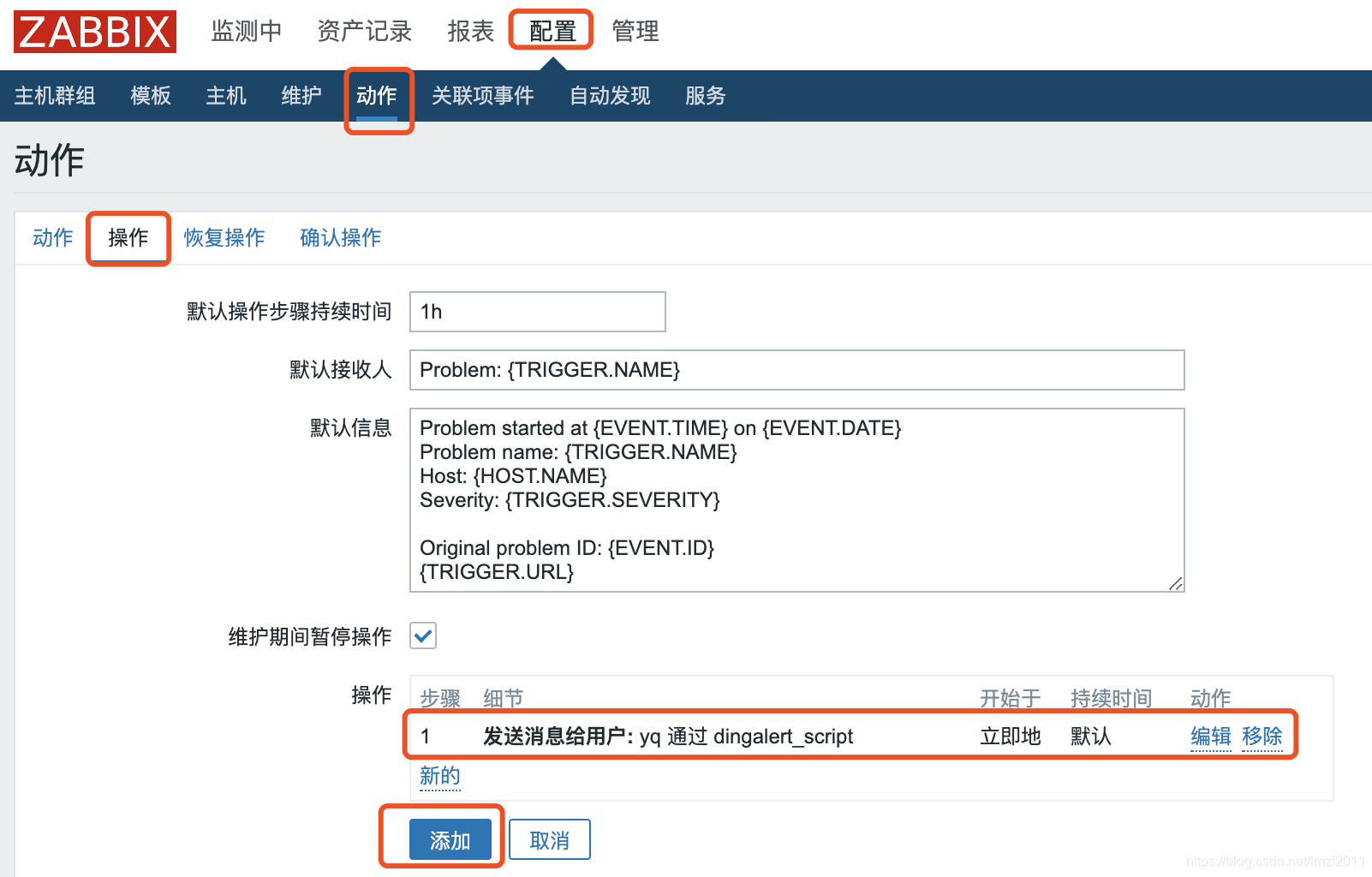Click the 默认 duration cell
Viewport: 1372px width, 877px height.
[x=1091, y=737]
